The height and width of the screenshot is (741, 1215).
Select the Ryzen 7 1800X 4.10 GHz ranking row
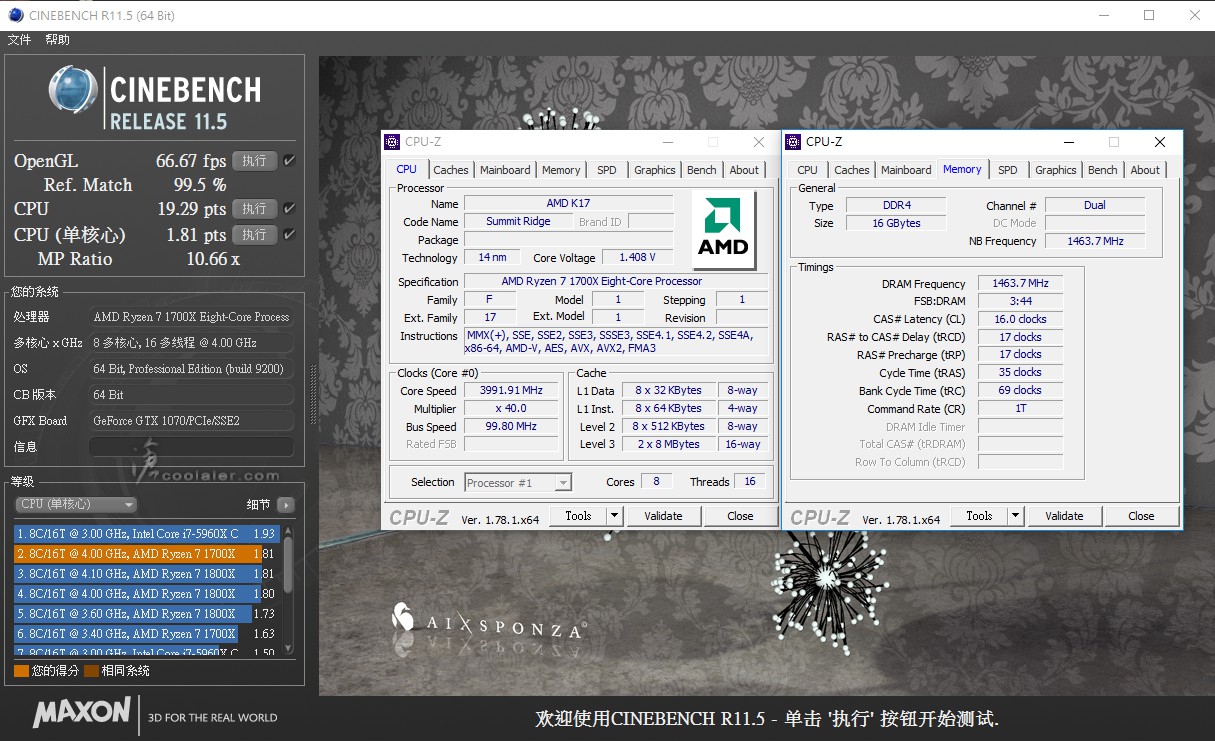pyautogui.click(x=145, y=574)
